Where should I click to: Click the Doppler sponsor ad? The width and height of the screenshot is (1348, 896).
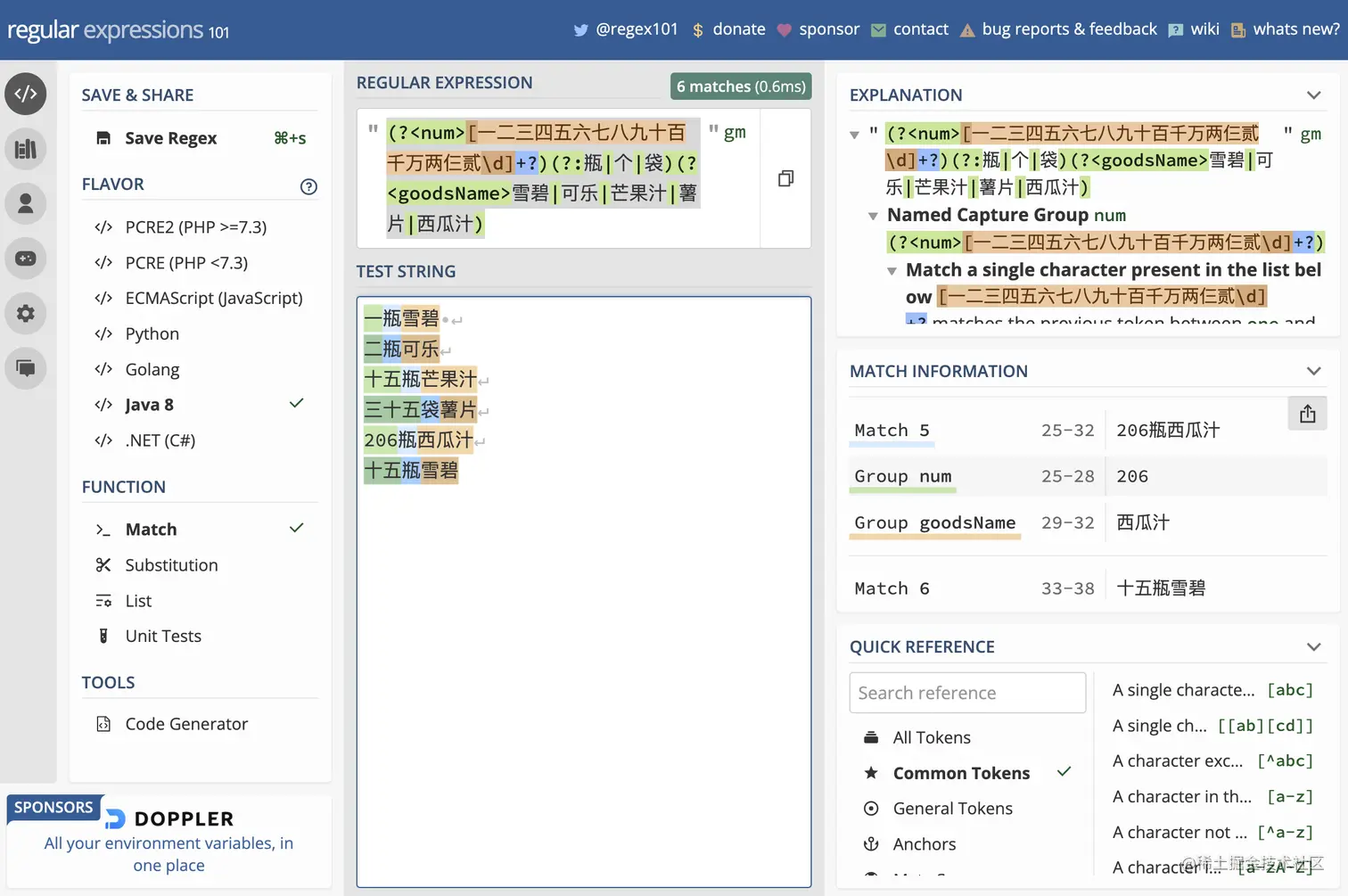click(168, 840)
